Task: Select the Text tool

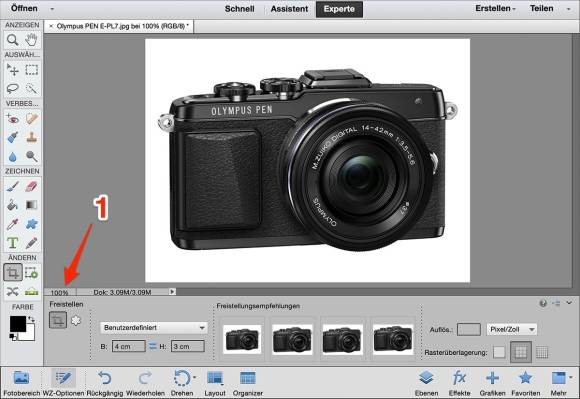Action: (x=13, y=243)
